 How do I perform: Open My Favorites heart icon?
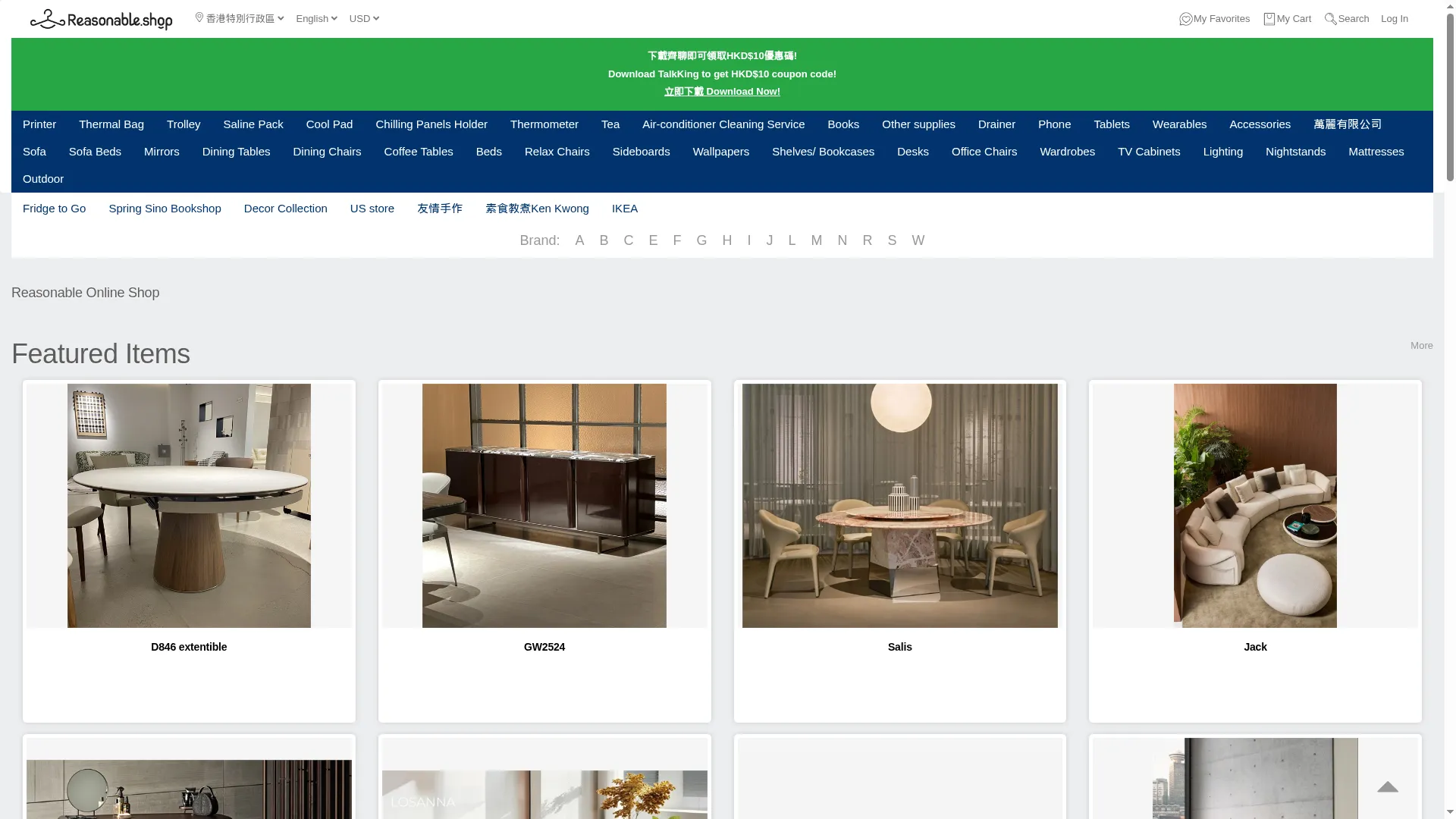pos(1186,19)
